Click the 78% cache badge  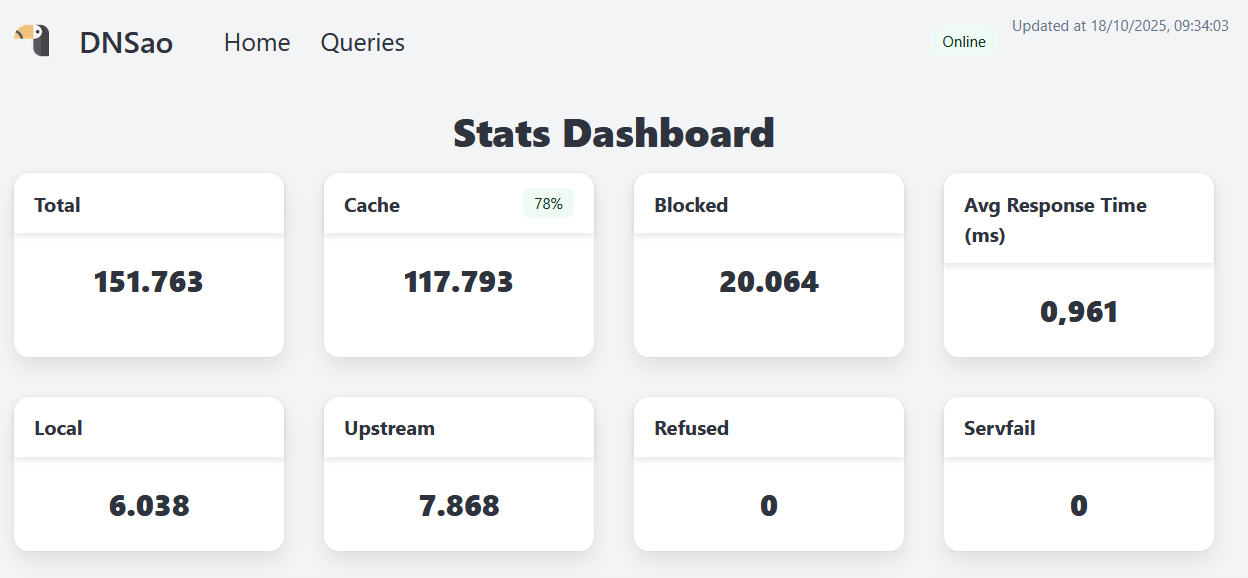tap(548, 204)
